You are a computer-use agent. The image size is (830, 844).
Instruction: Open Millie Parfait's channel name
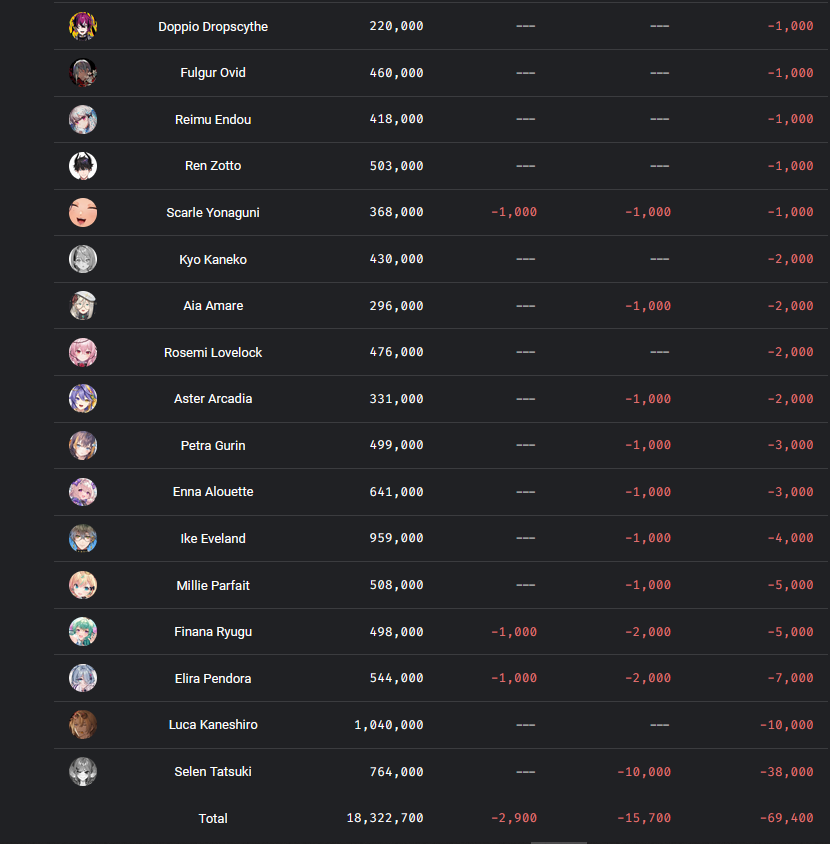[213, 586]
